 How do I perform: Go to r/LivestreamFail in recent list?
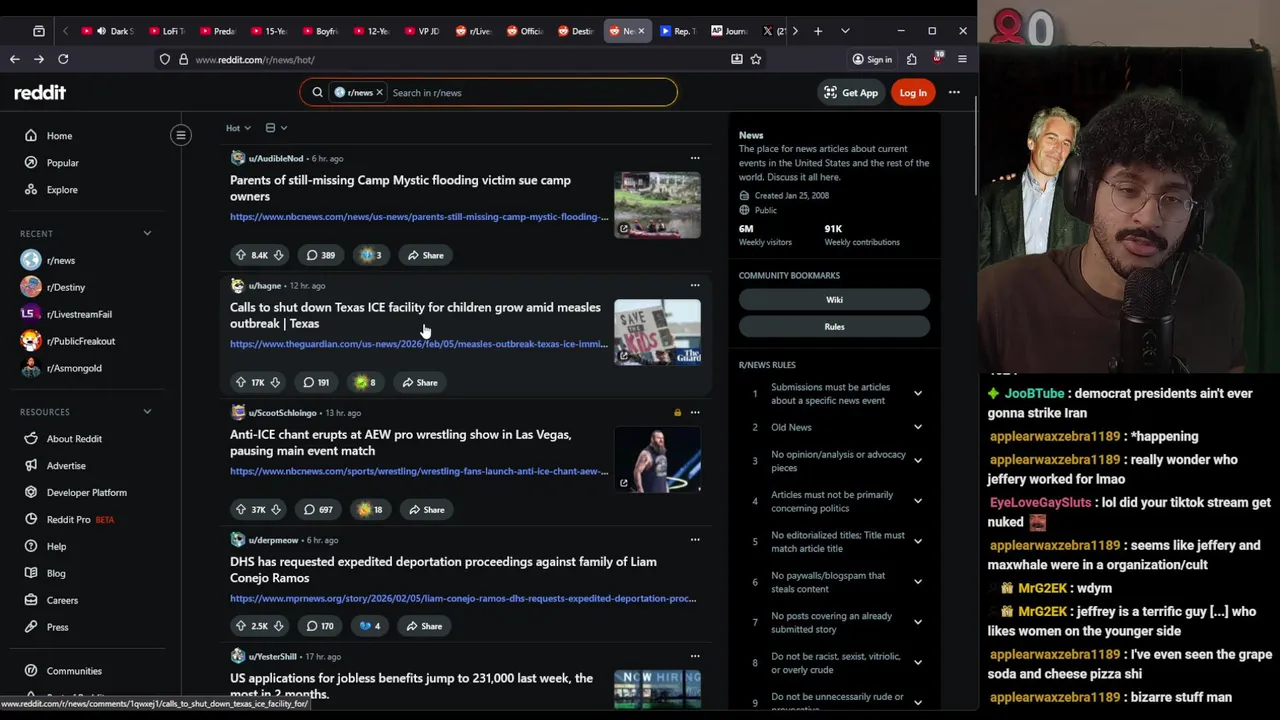79,314
